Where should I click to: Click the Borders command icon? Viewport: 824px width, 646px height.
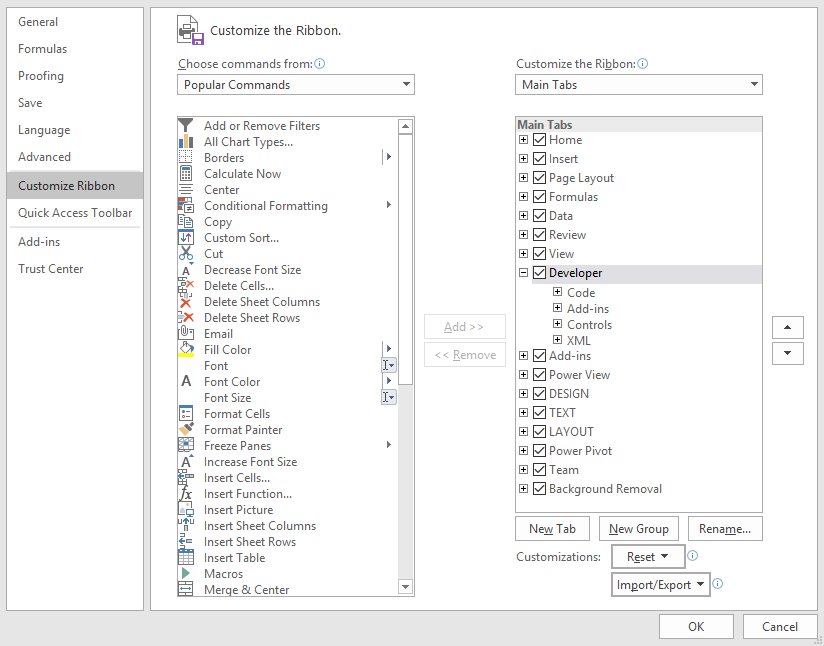[186, 157]
